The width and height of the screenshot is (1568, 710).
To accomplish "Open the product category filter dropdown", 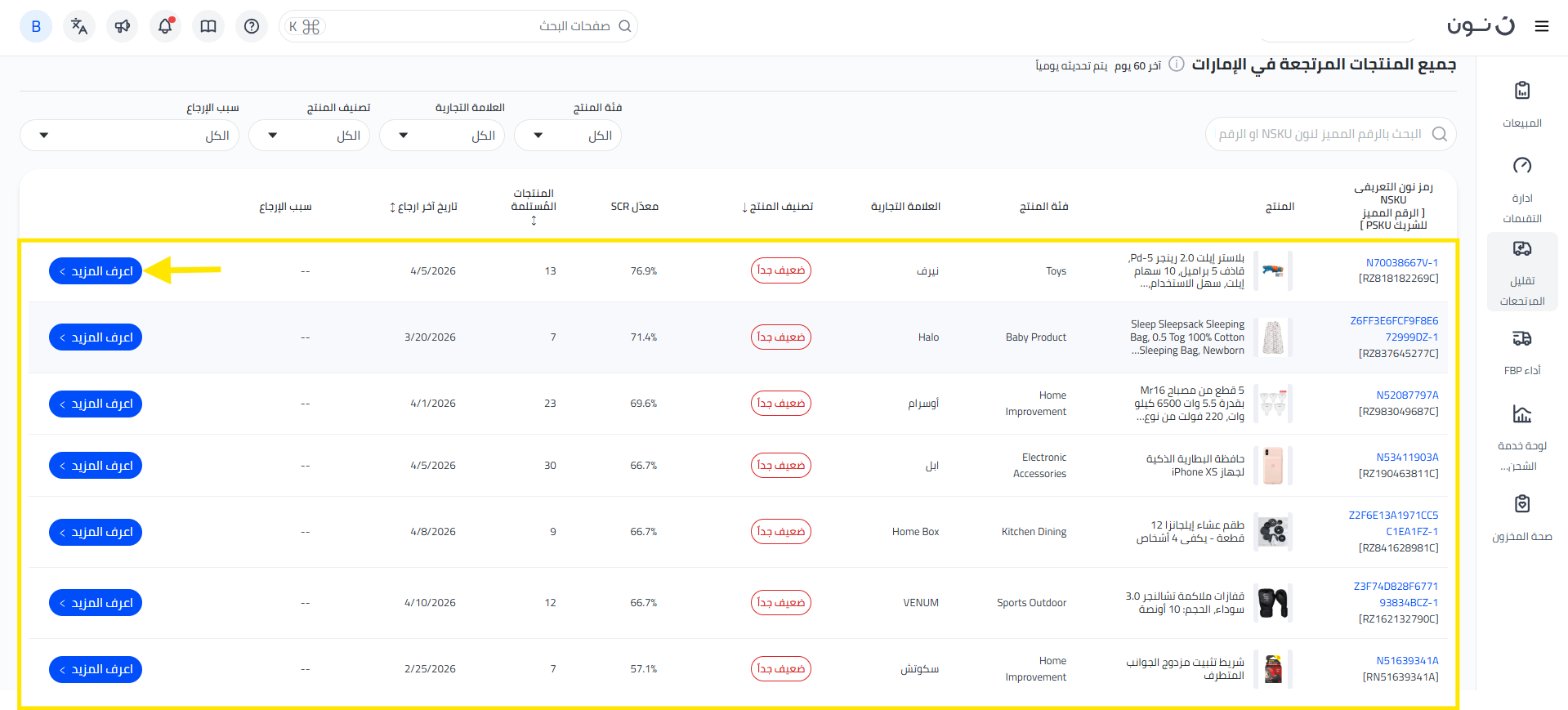I will coord(567,136).
